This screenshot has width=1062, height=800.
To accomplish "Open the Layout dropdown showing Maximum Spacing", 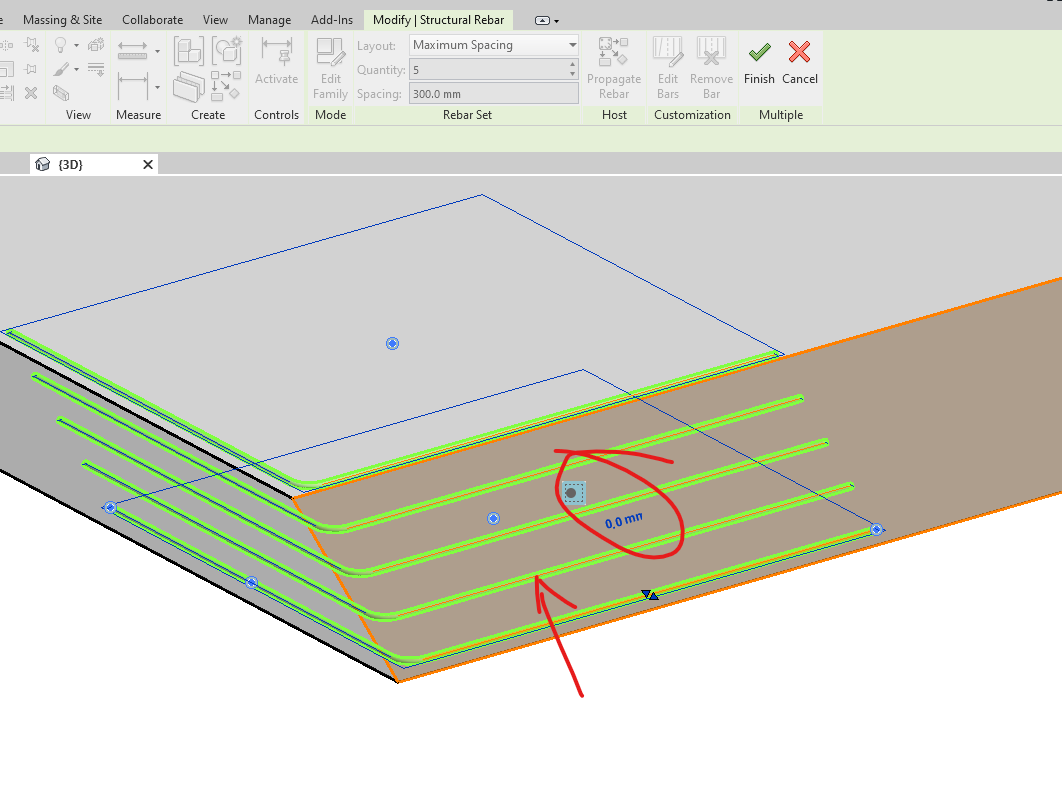I will pyautogui.click(x=575, y=45).
